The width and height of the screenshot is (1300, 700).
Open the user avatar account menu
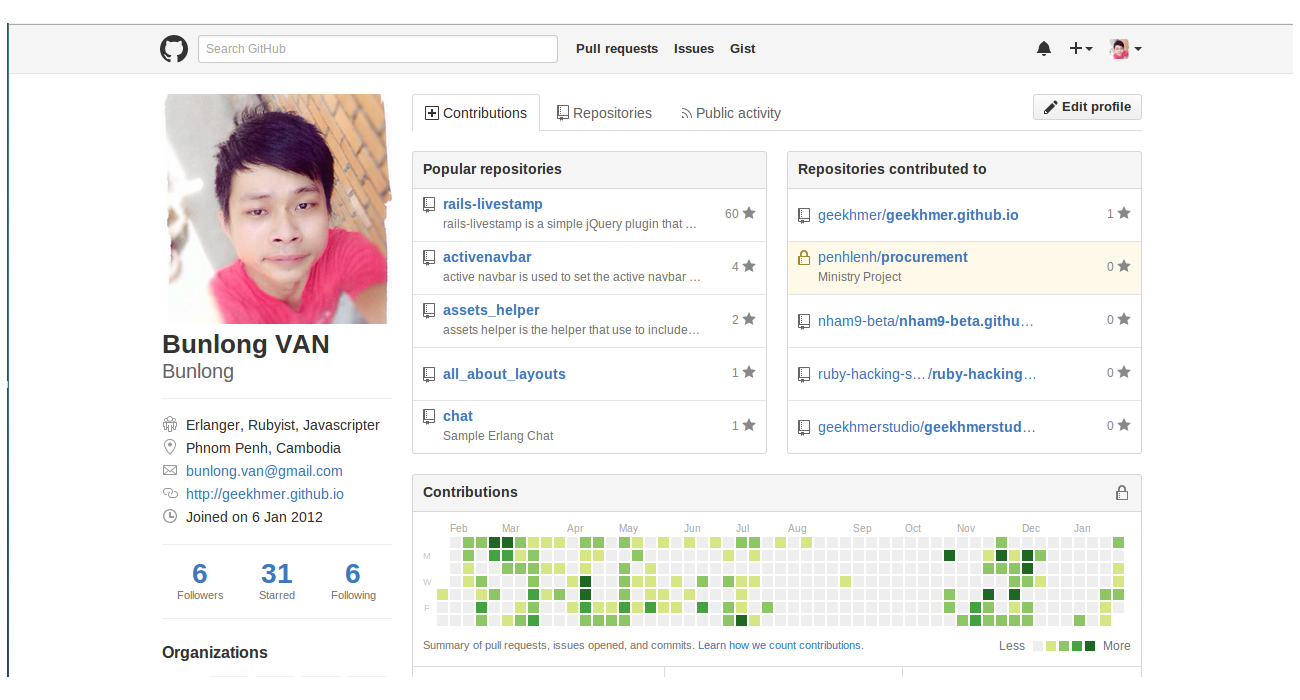(x=1125, y=48)
